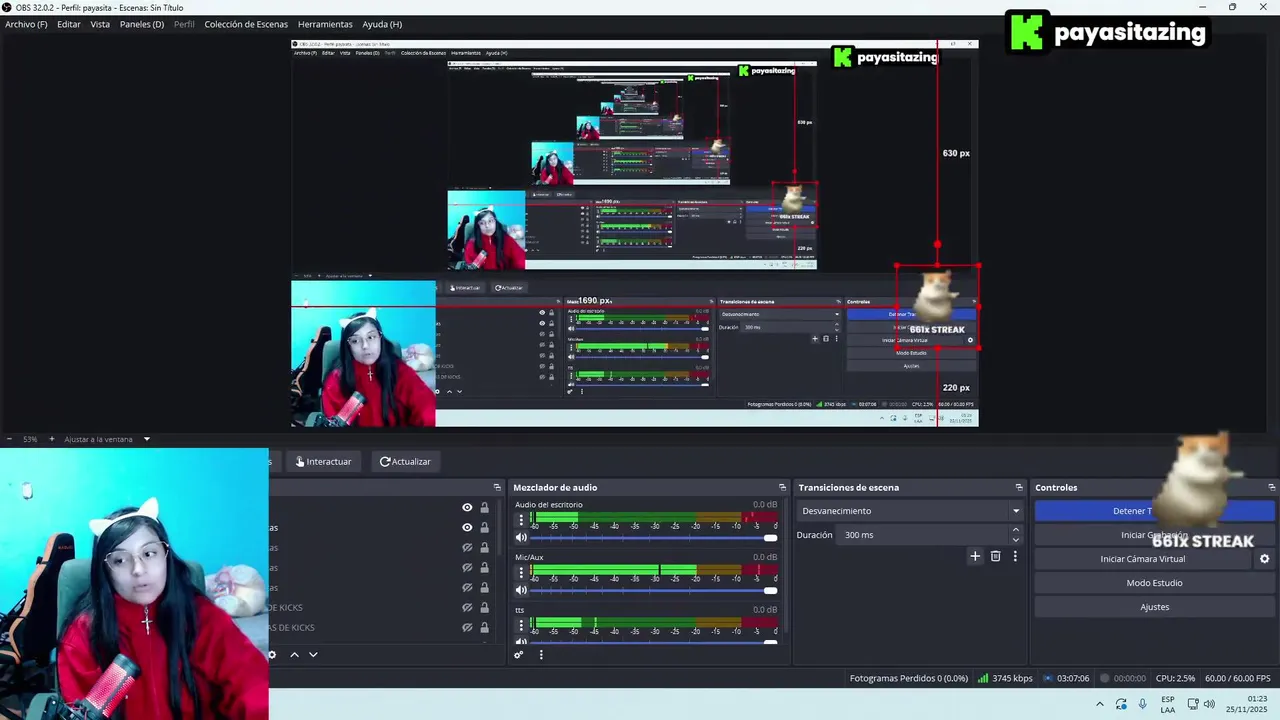Screen dimensions: 1280x720
Task: Toggle lock on the topmost source row
Action: (x=485, y=507)
